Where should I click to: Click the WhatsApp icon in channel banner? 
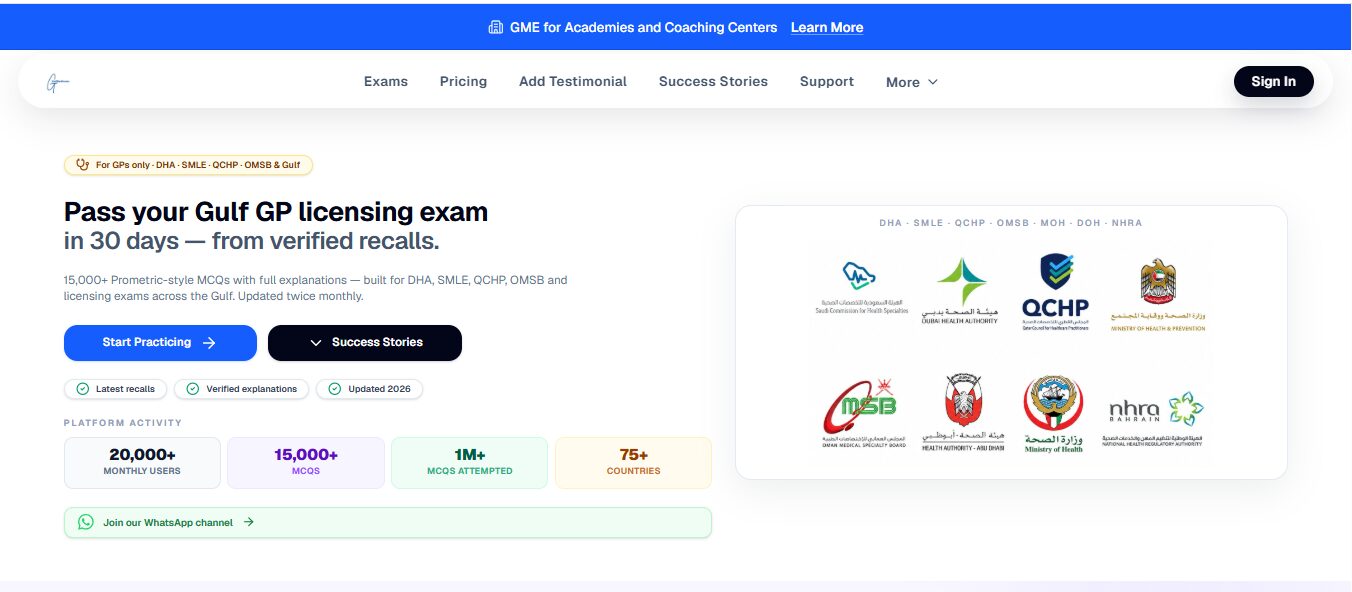(x=86, y=522)
